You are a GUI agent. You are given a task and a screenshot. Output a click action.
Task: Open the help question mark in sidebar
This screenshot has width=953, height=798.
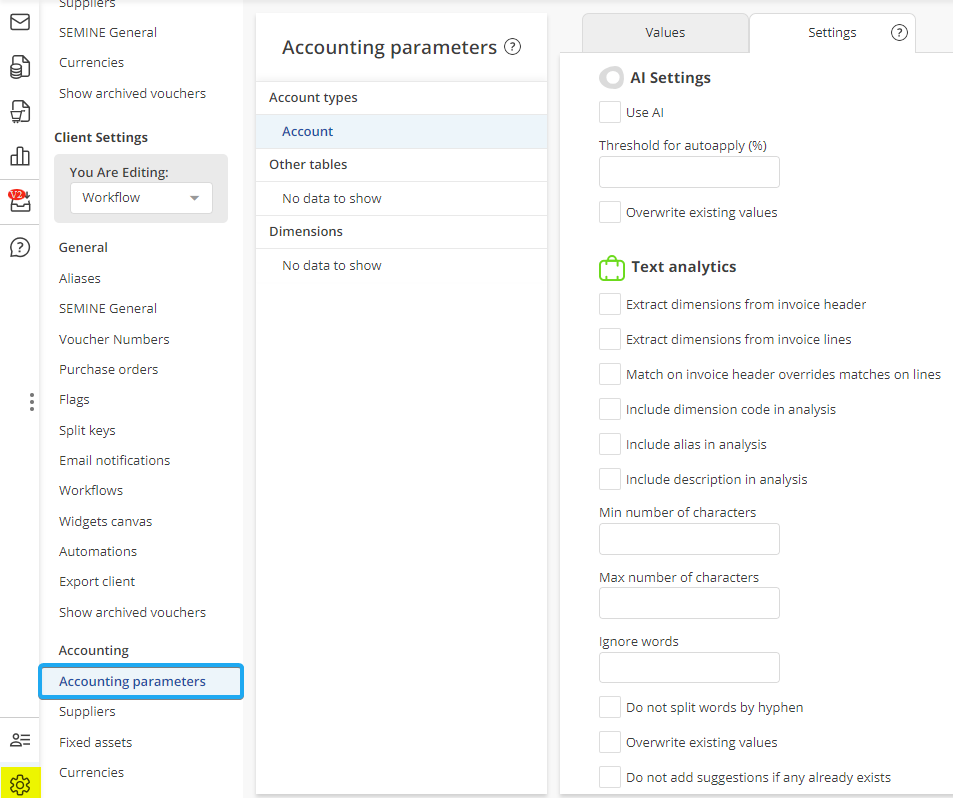20,247
